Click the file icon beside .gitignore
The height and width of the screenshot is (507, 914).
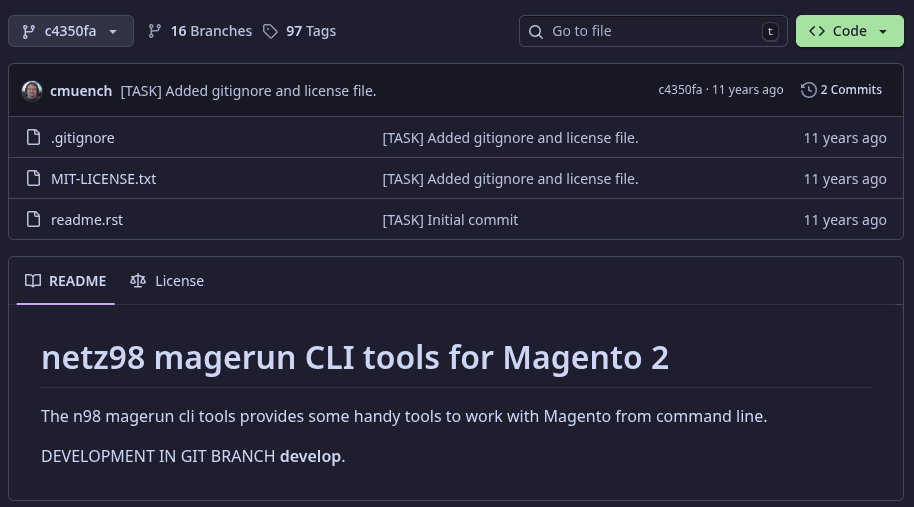[33, 138]
